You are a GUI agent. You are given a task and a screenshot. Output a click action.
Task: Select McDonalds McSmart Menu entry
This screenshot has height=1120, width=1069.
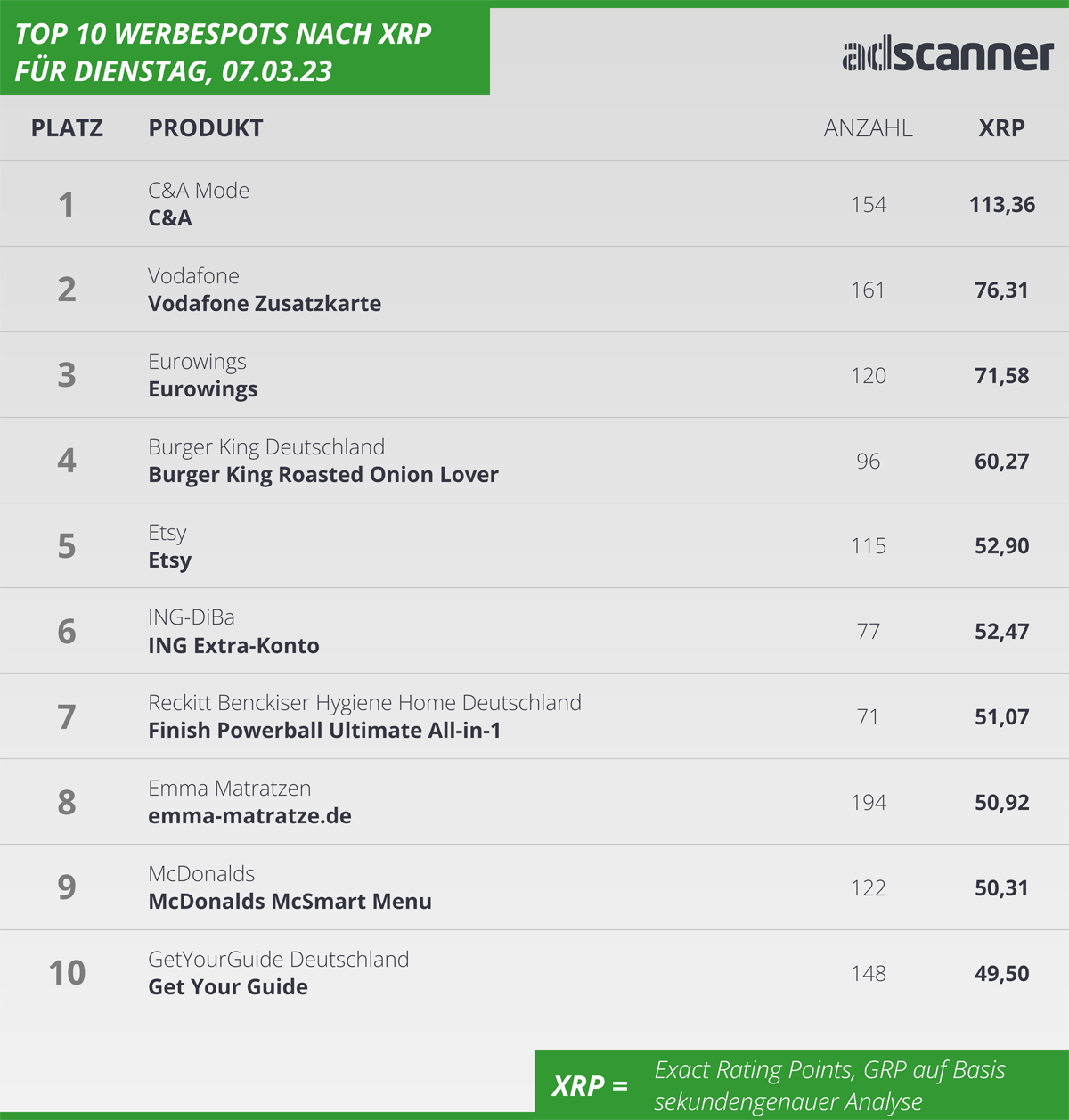(x=290, y=902)
